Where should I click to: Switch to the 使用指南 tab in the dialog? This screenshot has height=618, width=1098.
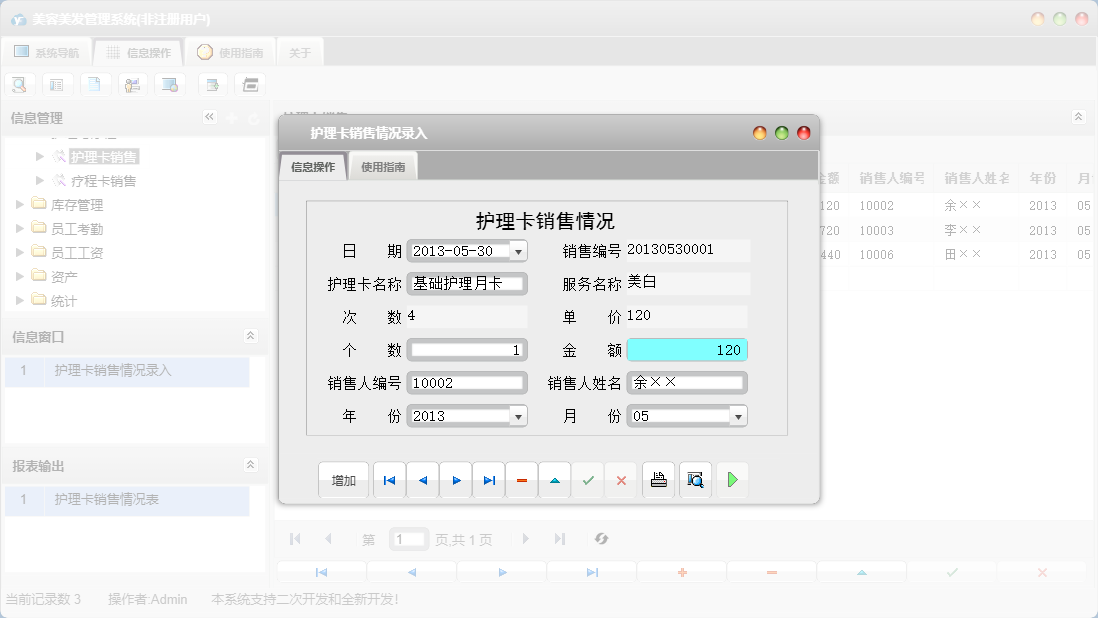coord(381,167)
